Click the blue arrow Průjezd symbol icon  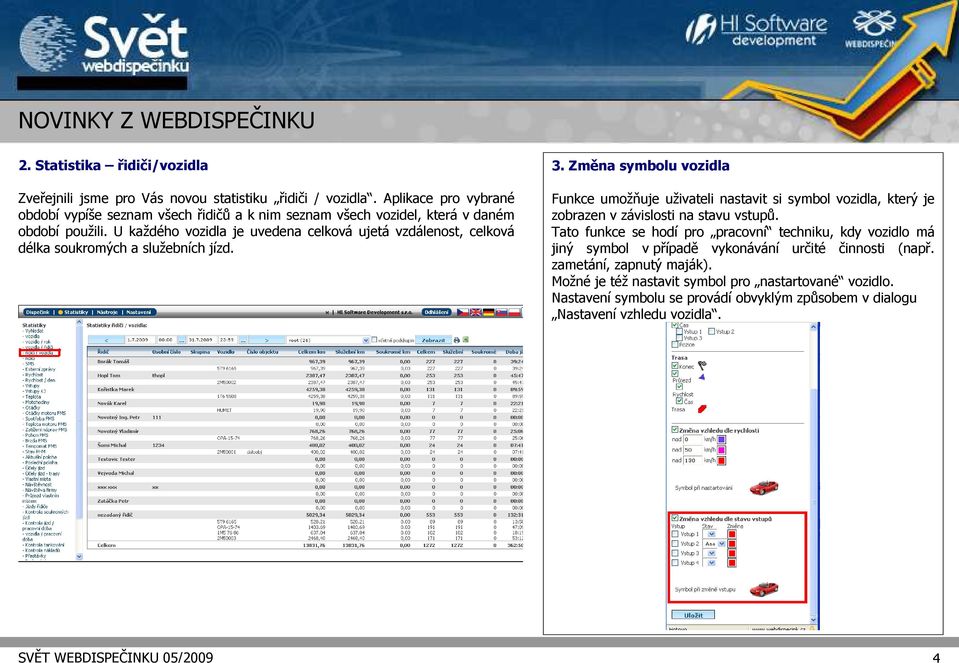click(x=702, y=377)
